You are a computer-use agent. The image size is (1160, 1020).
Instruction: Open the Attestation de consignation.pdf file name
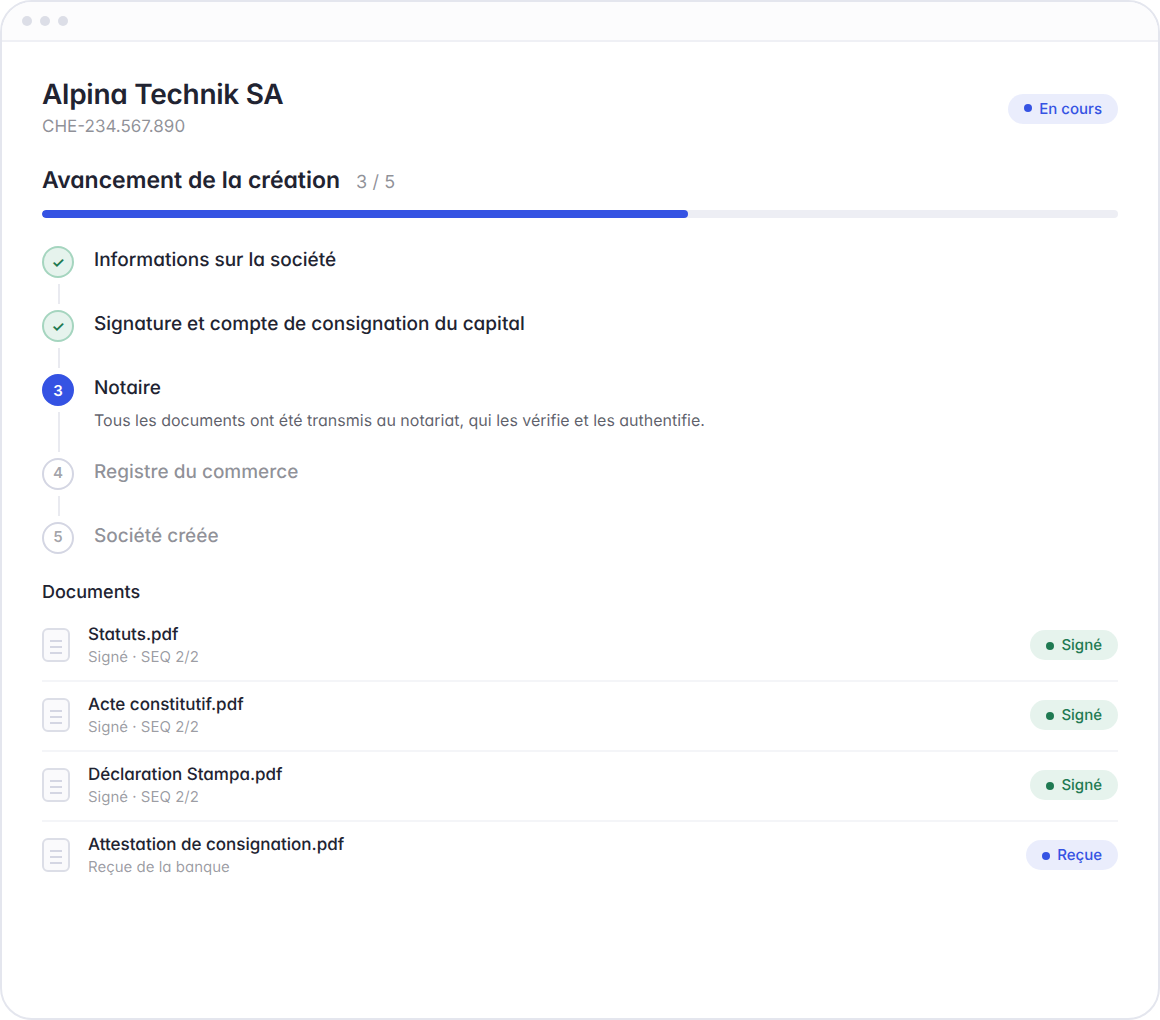coord(216,845)
